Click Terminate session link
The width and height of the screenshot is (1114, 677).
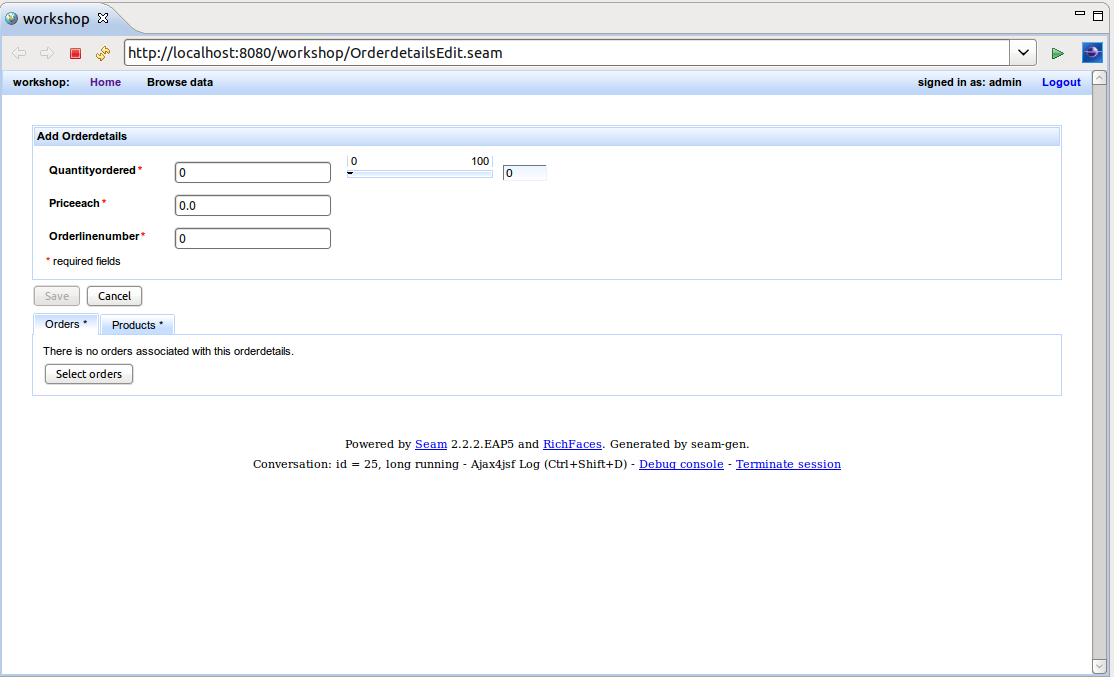(788, 463)
